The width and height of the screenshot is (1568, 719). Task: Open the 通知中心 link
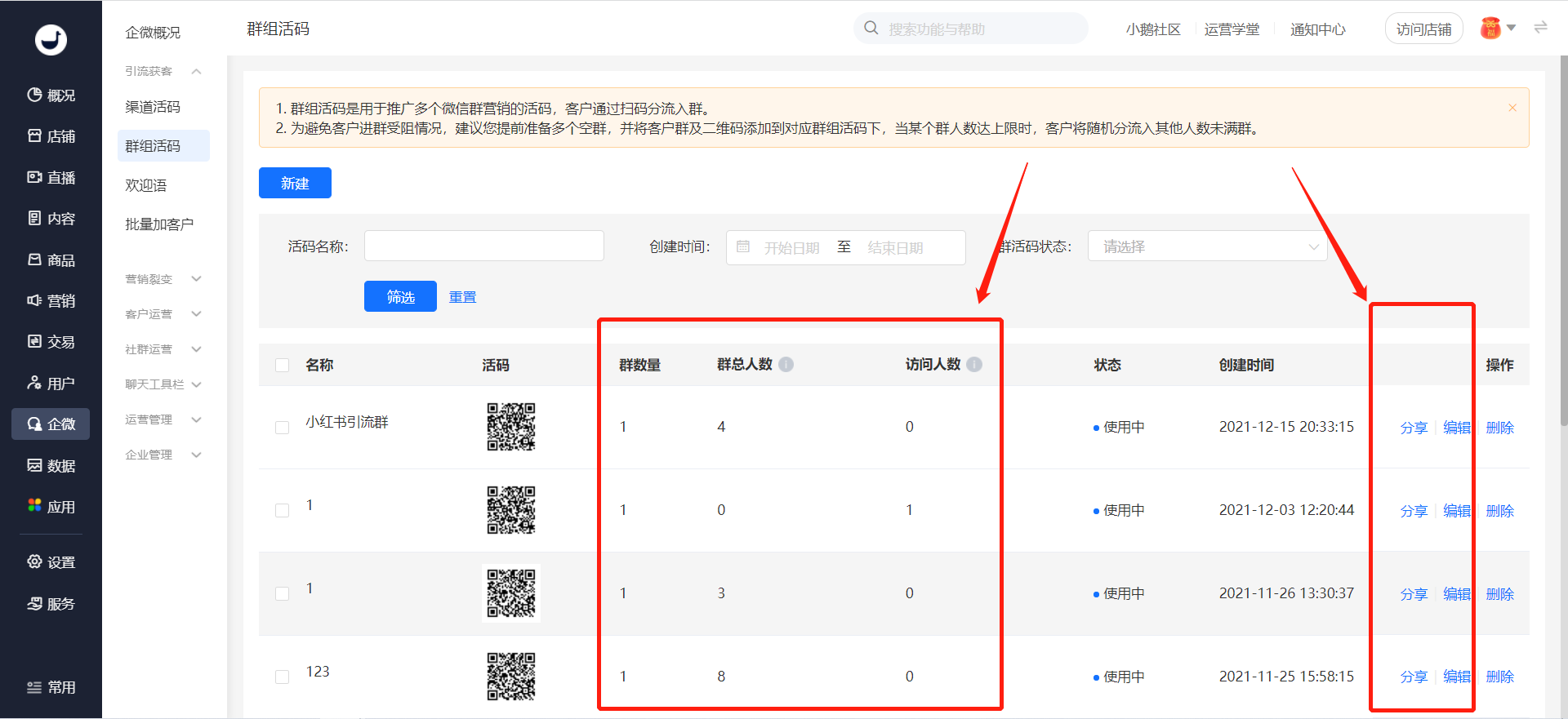[1317, 29]
